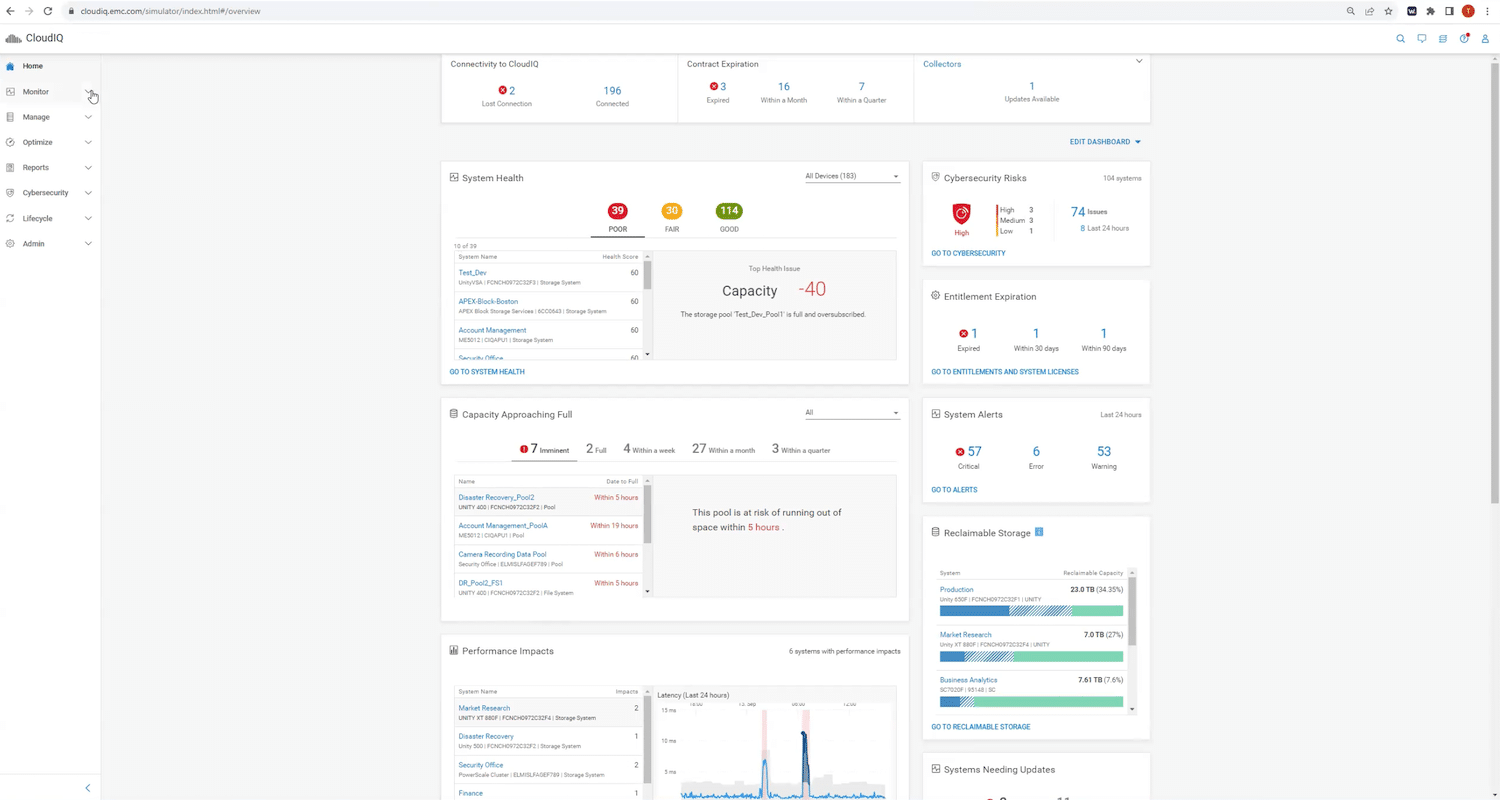Select the FAIR health tab

tap(671, 217)
